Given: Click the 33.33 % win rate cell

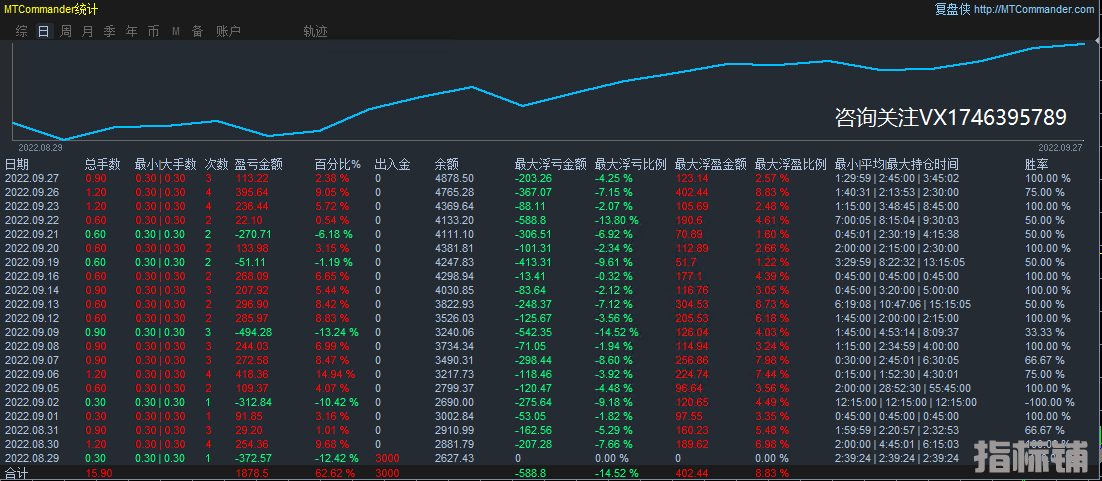Looking at the screenshot, I should [1045, 332].
